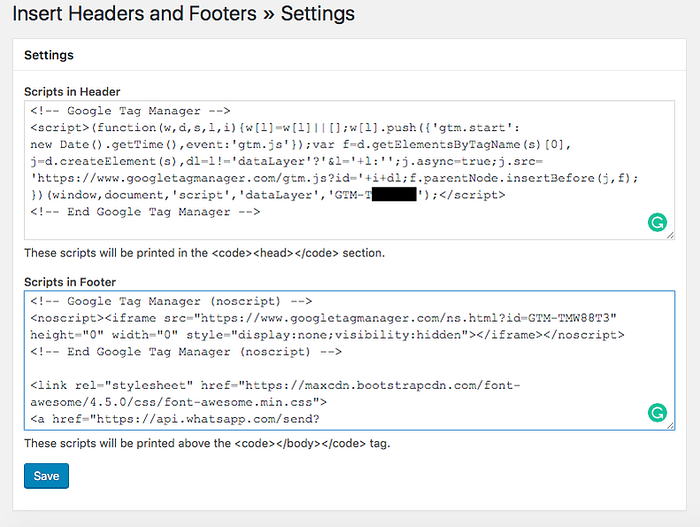Click the font-awesome stylesheet link line

tap(275, 393)
